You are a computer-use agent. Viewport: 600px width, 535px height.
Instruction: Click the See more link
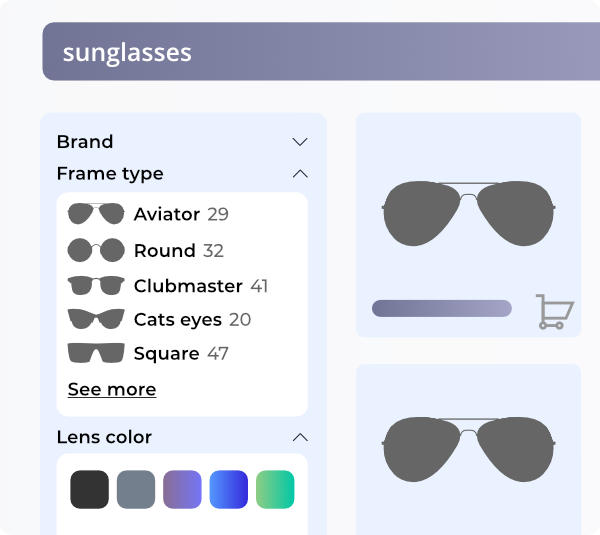[112, 389]
